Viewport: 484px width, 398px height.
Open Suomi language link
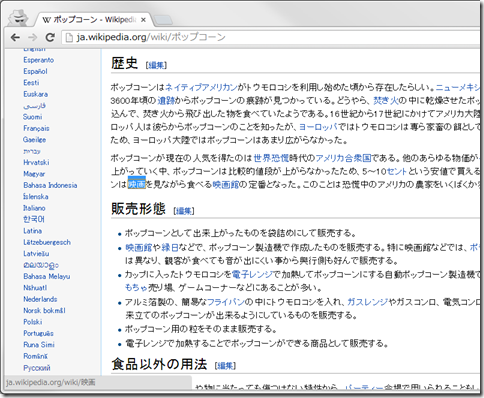coord(32,117)
